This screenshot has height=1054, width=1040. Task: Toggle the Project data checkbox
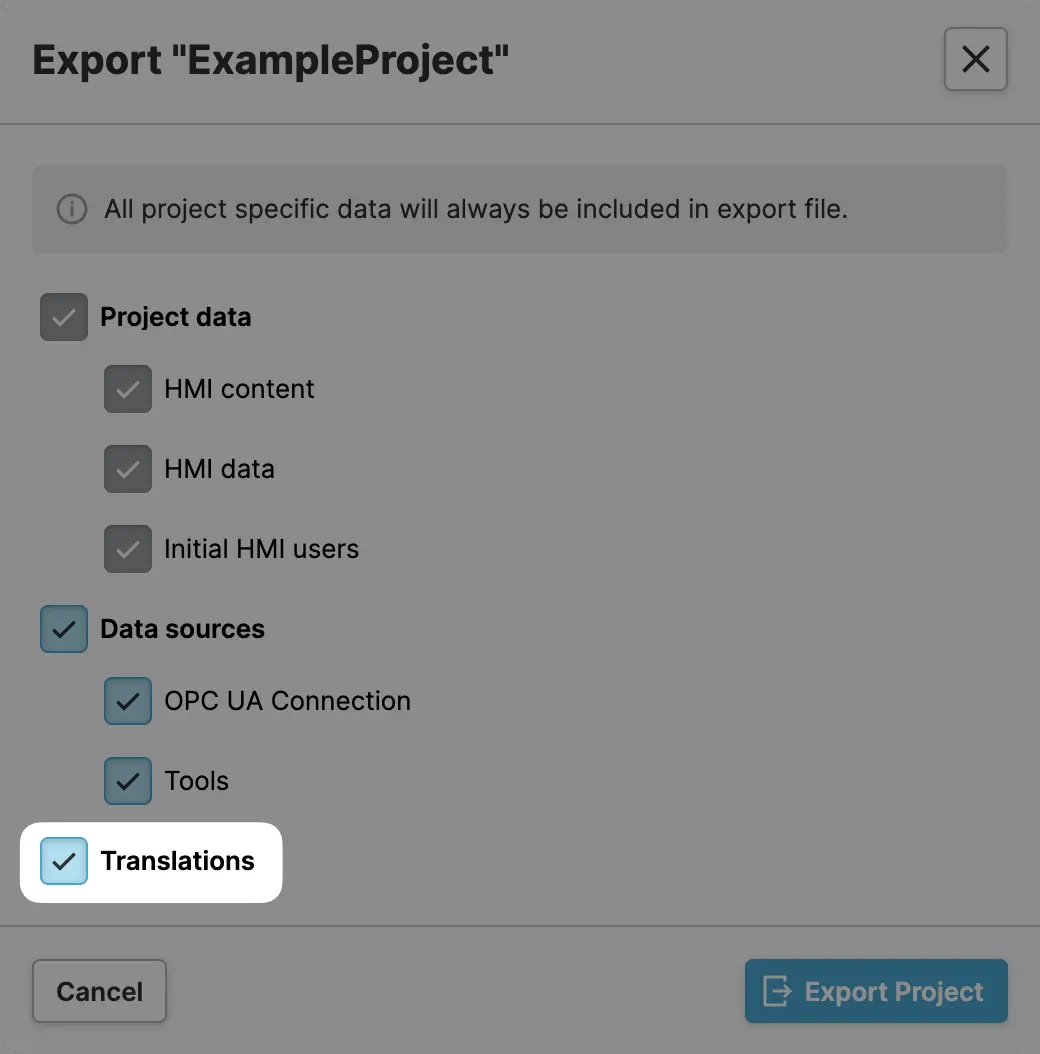[x=64, y=317]
